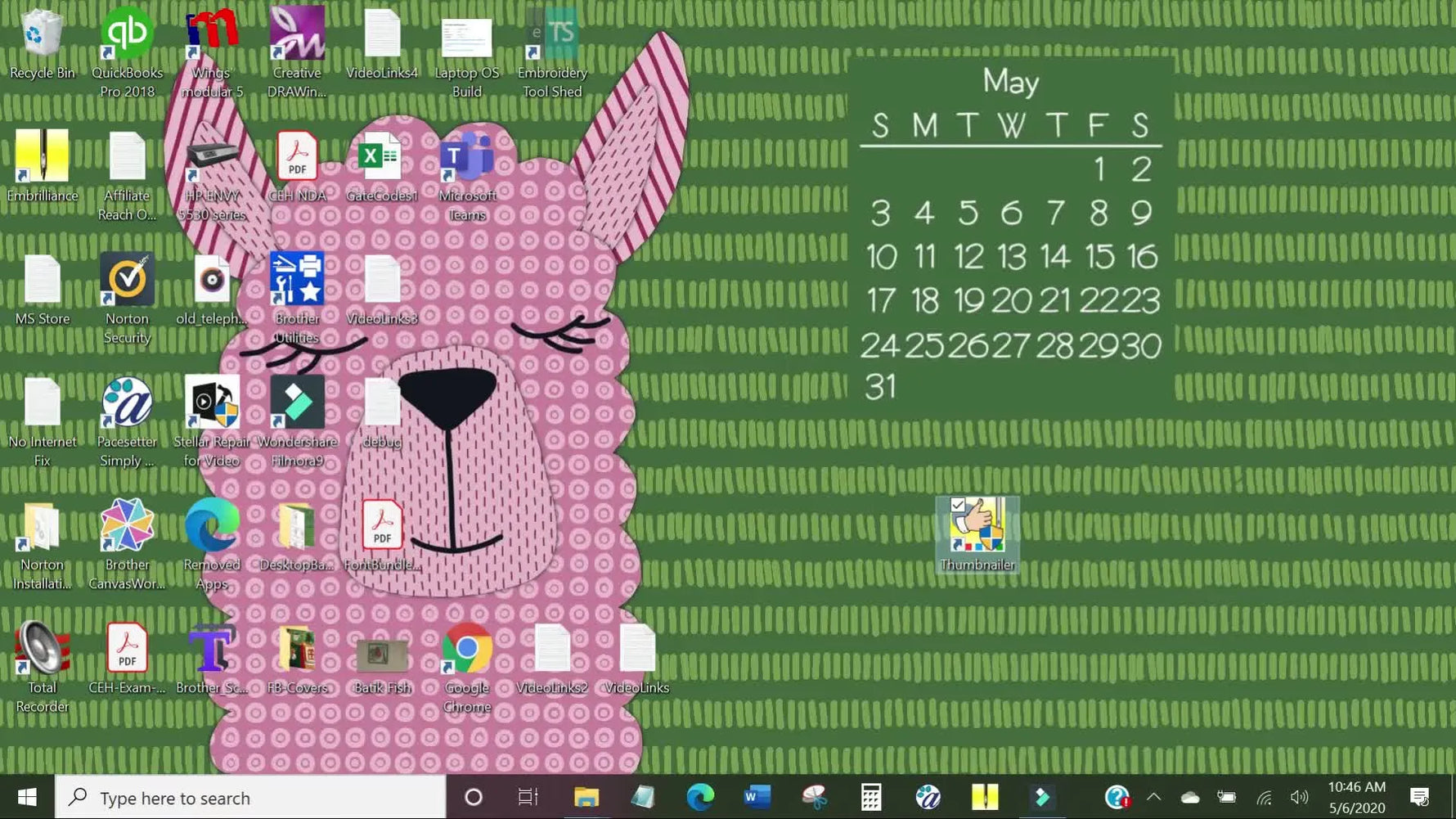Uncheck the Thumbnailer icon selection checkbox
Image resolution: width=1456 pixels, height=819 pixels.
click(958, 505)
